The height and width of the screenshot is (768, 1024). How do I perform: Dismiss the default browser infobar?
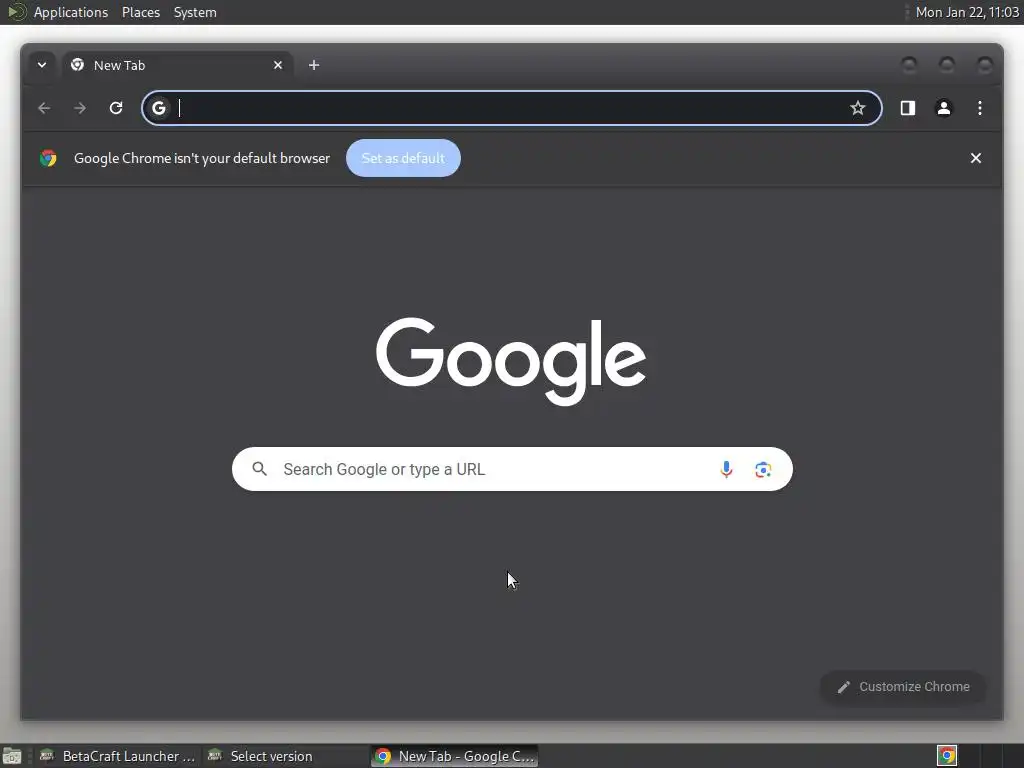(x=976, y=158)
